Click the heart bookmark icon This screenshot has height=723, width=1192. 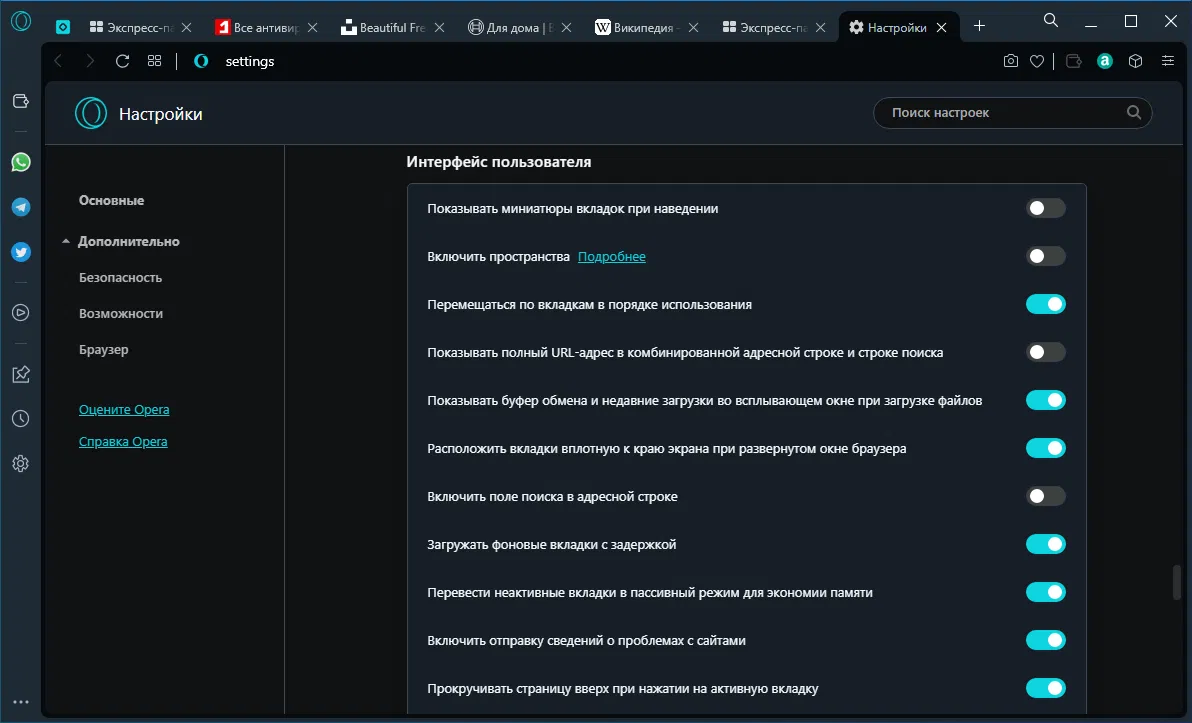click(x=1037, y=61)
